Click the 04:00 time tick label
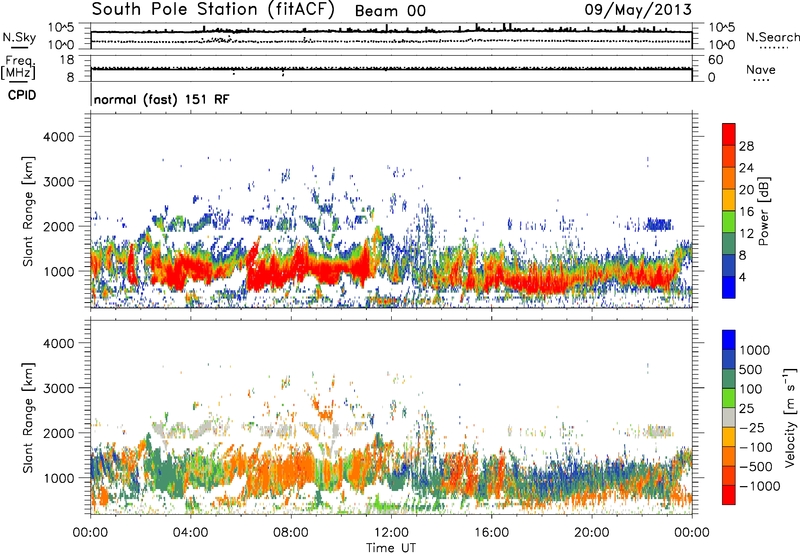Image resolution: width=800 pixels, height=554 pixels. 190,533
